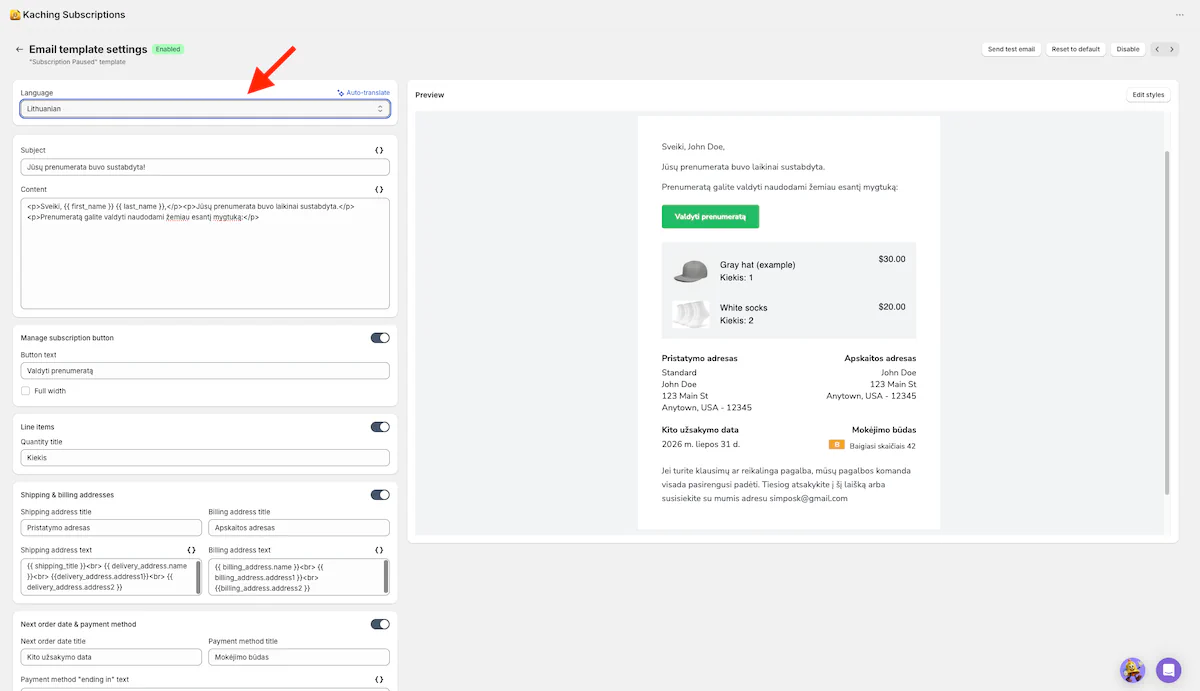Click the Next order date title field
Viewport: 1200px width, 691px height.
coord(111,657)
